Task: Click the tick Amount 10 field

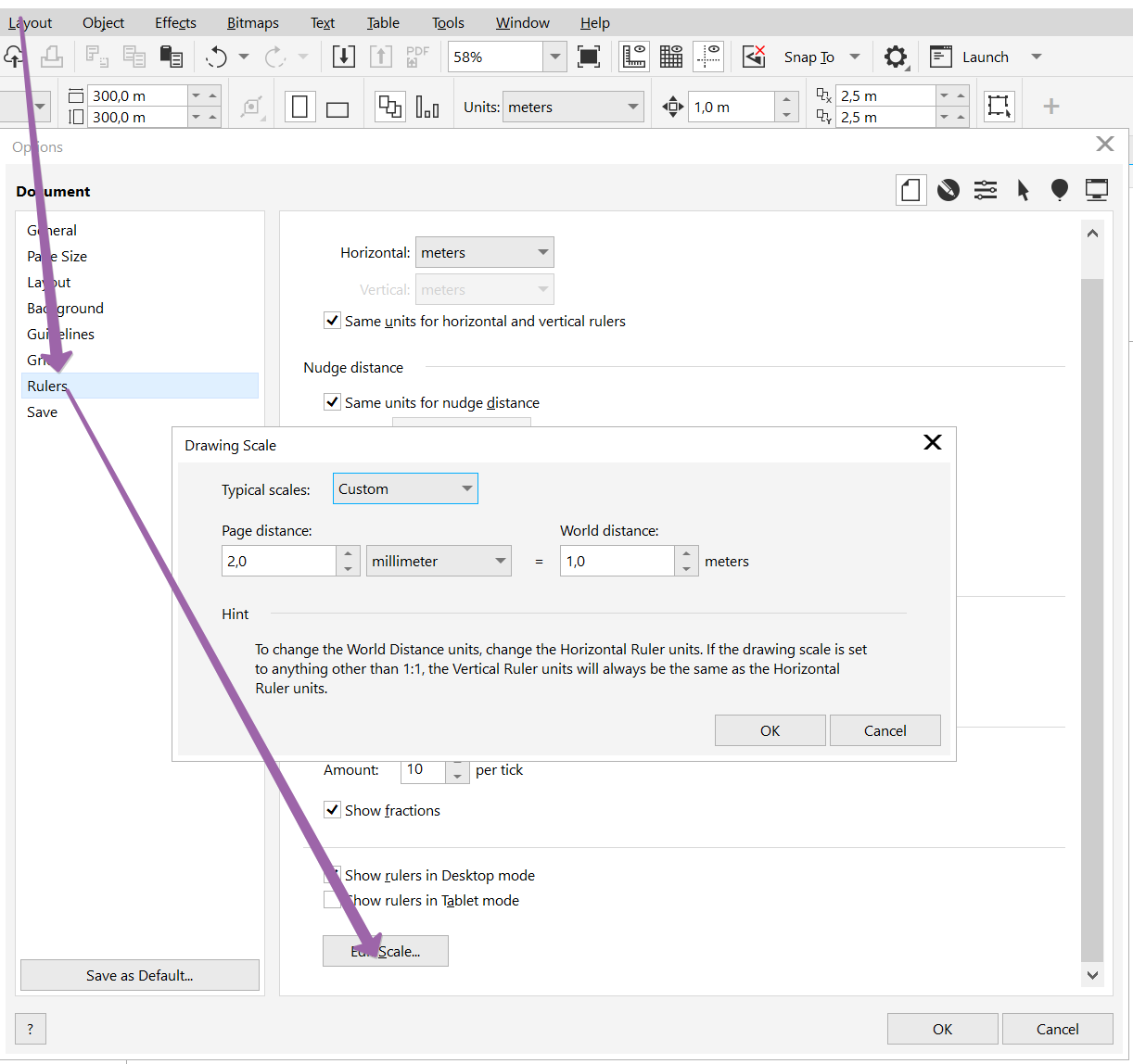Action: tap(423, 769)
